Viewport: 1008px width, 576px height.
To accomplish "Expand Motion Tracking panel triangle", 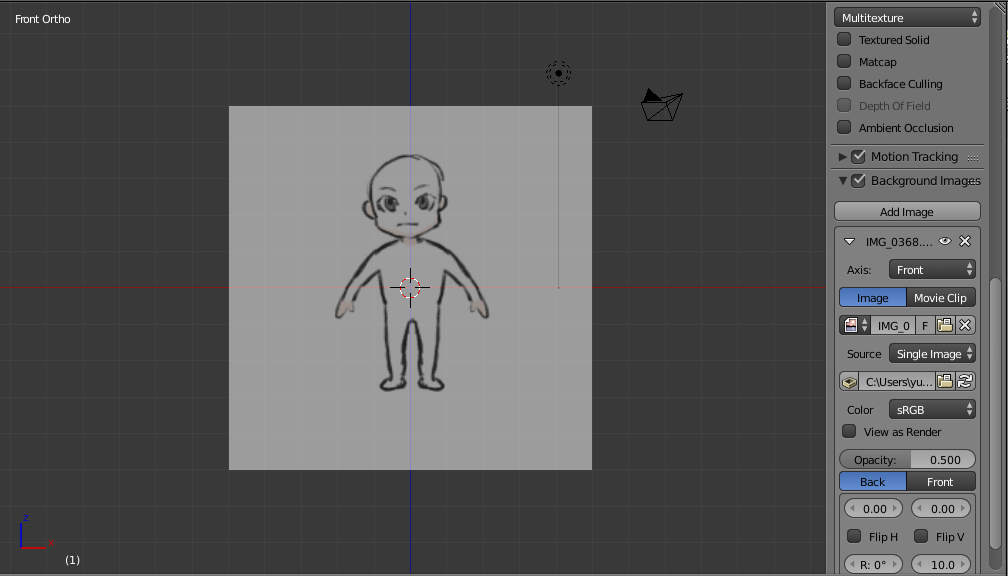I will point(842,157).
